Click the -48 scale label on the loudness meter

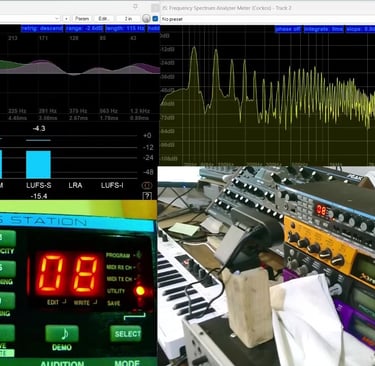pyautogui.click(x=148, y=172)
